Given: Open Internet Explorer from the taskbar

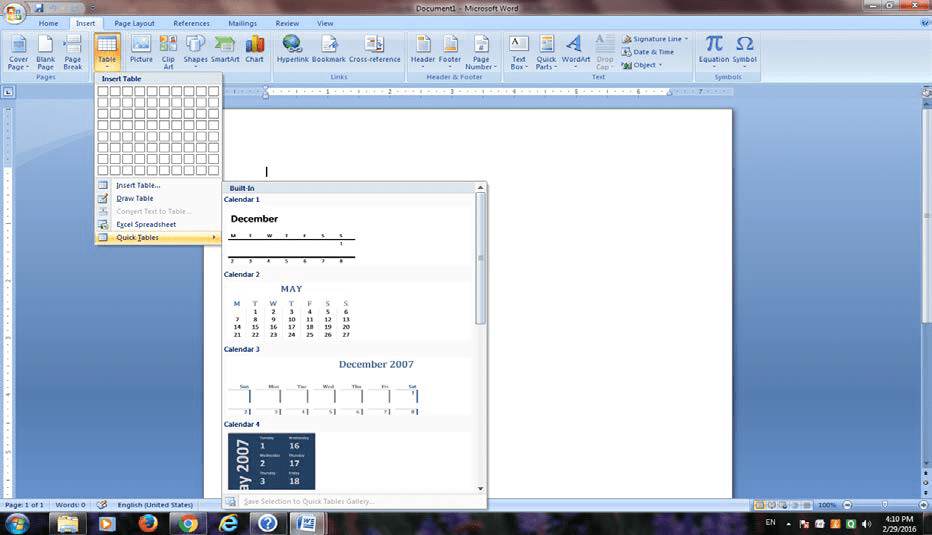Looking at the screenshot, I should click(x=228, y=524).
